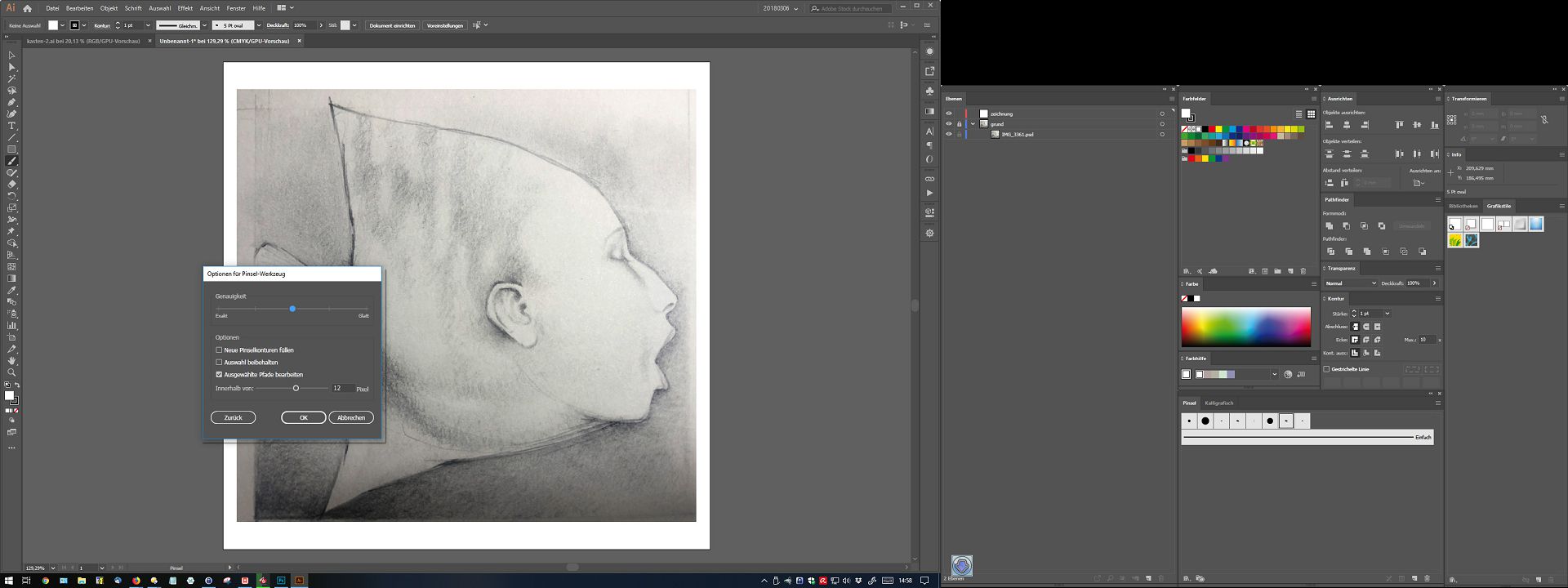The width and height of the screenshot is (1568, 588).
Task: Open the Normal blend mode dropdown
Action: 1350,283
